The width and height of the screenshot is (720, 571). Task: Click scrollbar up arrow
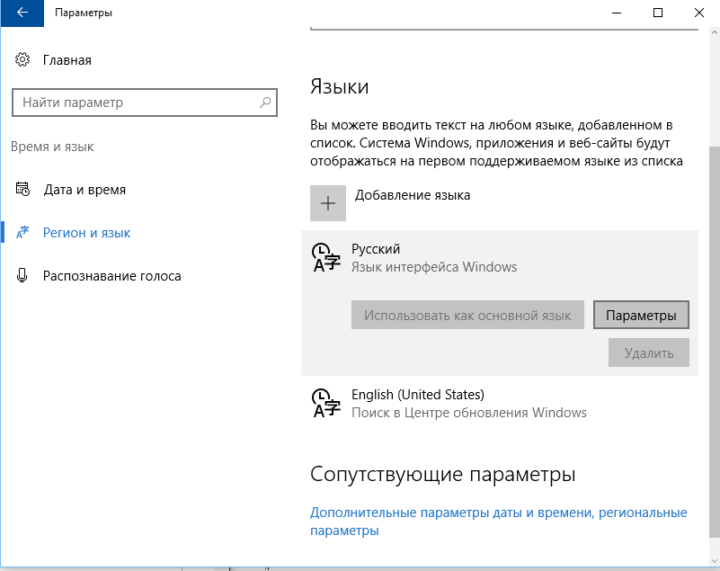[714, 33]
